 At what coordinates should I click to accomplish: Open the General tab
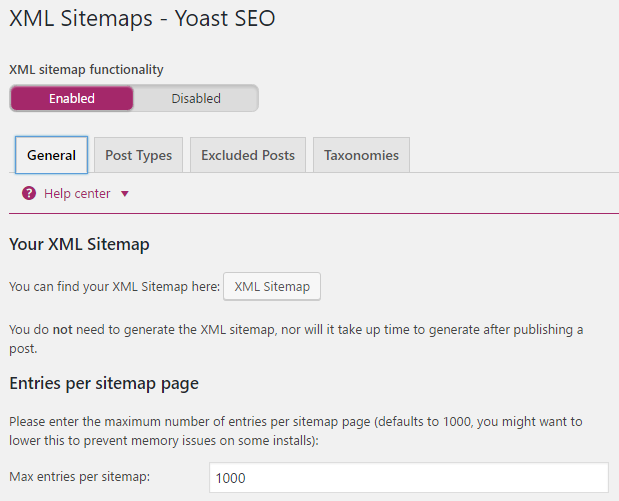click(x=51, y=155)
